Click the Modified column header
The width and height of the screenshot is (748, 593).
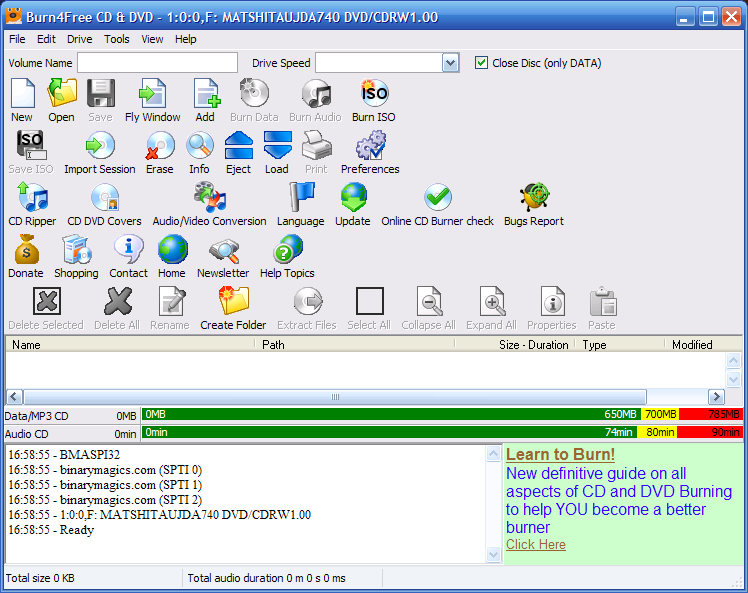pyautogui.click(x=704, y=344)
